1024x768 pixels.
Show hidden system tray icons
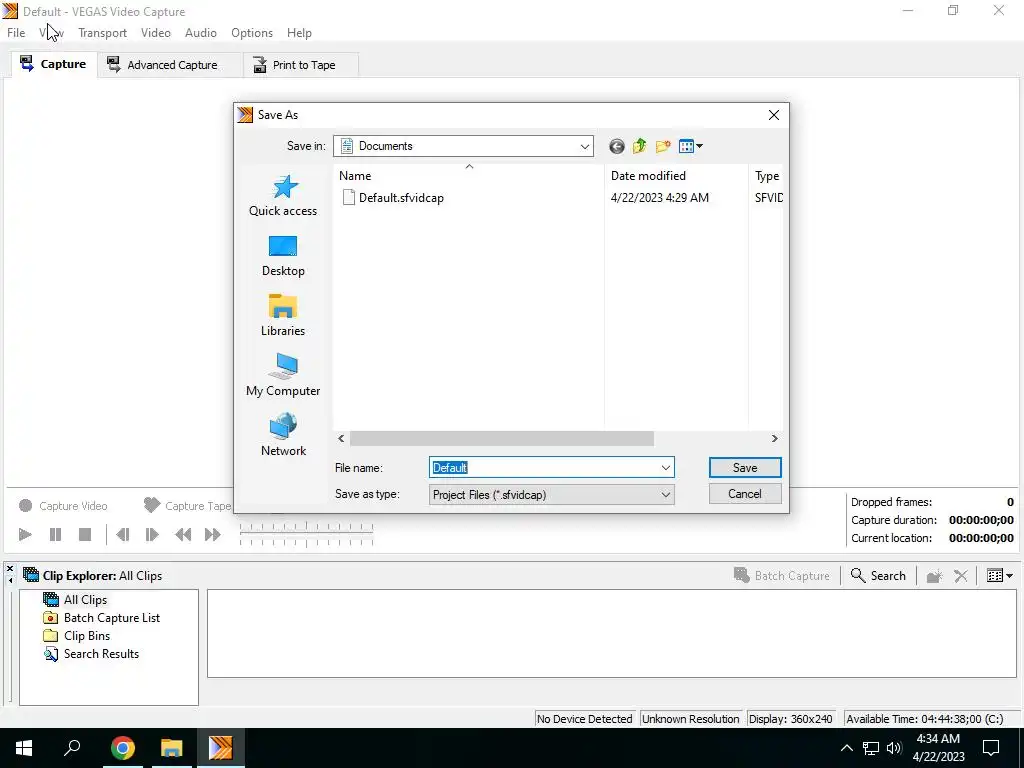[846, 748]
